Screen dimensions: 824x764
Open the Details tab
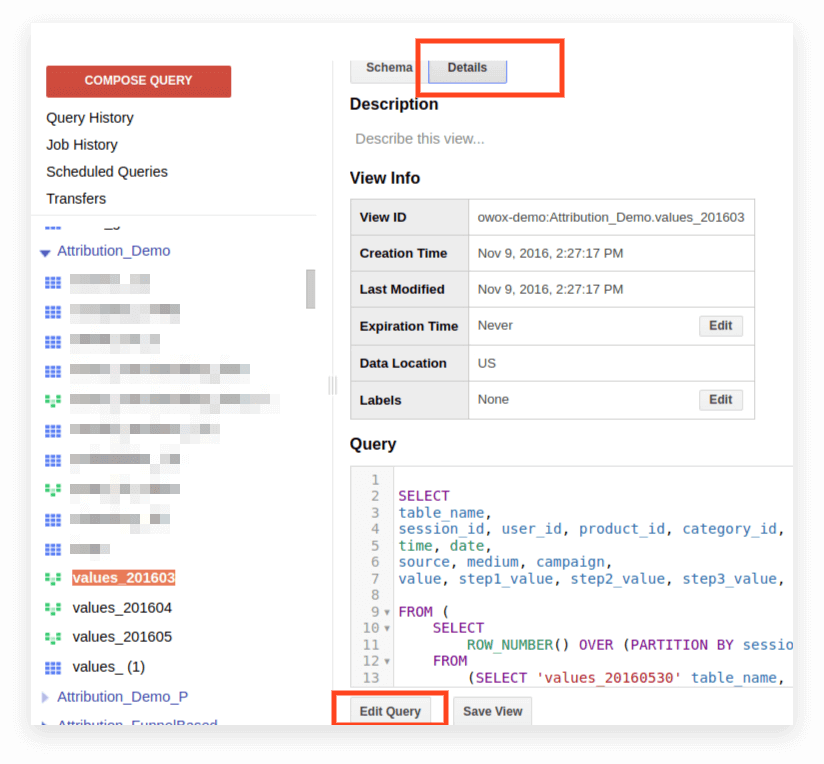467,68
